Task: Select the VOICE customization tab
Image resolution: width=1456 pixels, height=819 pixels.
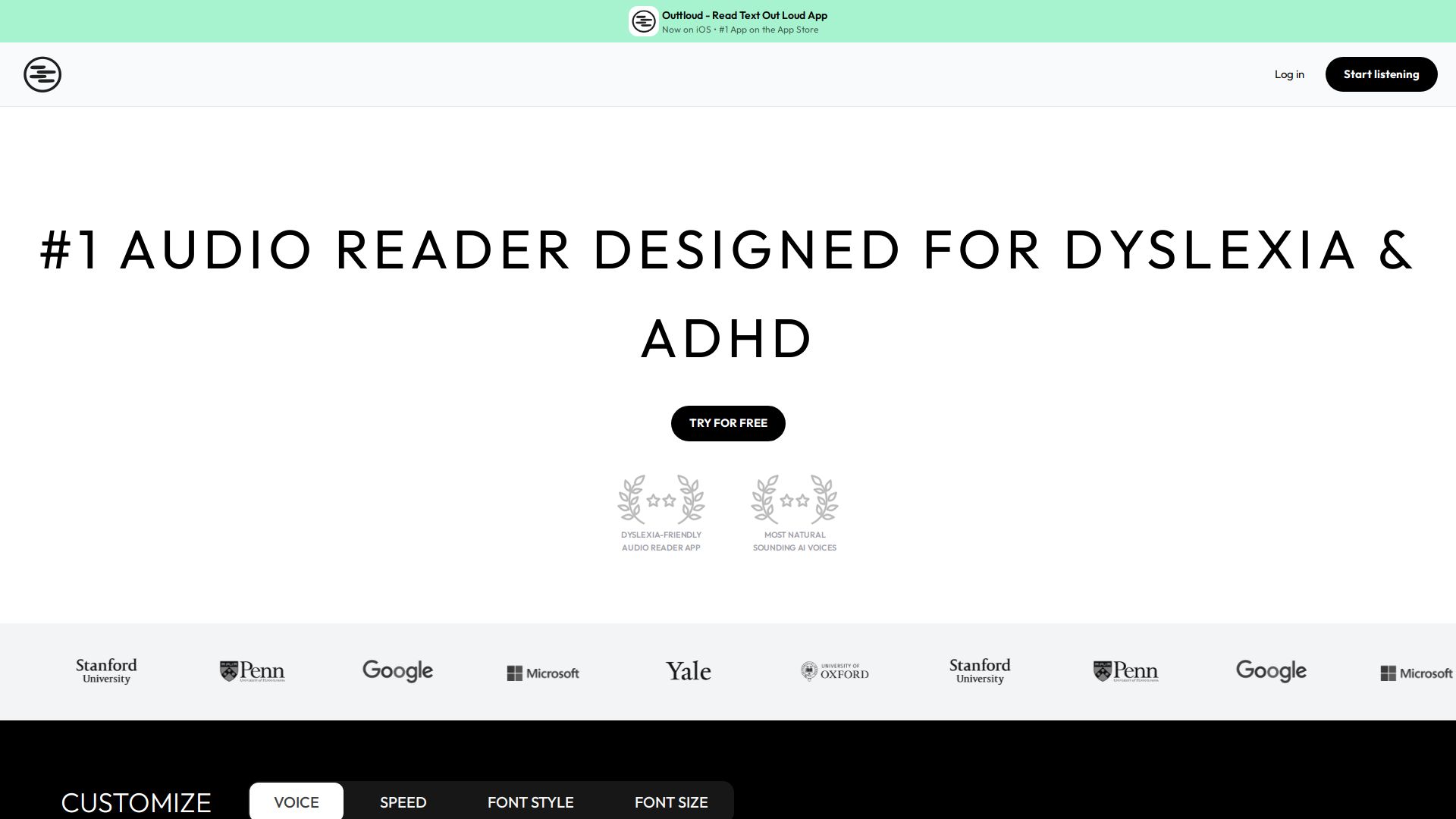Action: (297, 802)
